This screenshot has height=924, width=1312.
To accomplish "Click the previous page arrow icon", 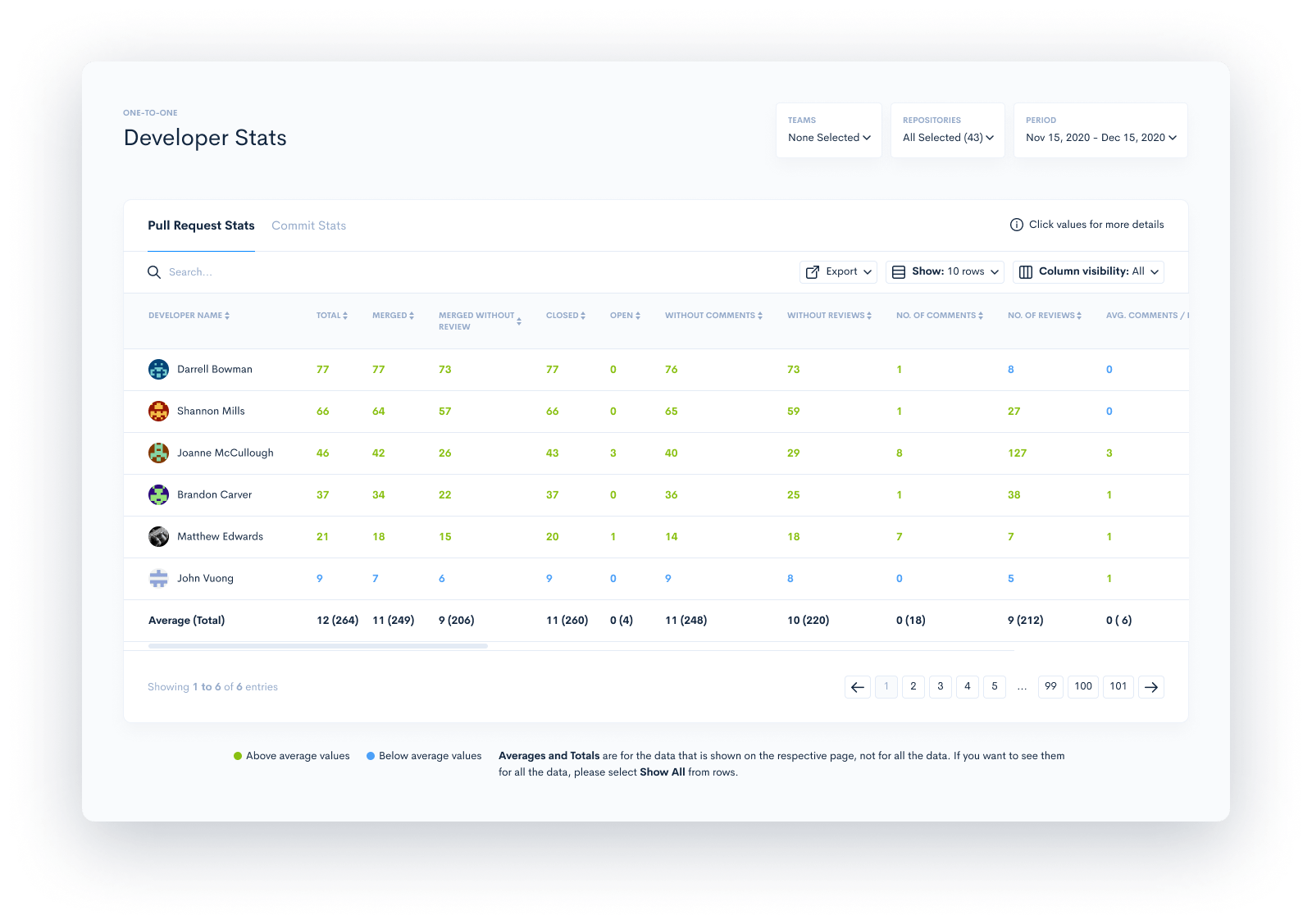I will coord(858,687).
